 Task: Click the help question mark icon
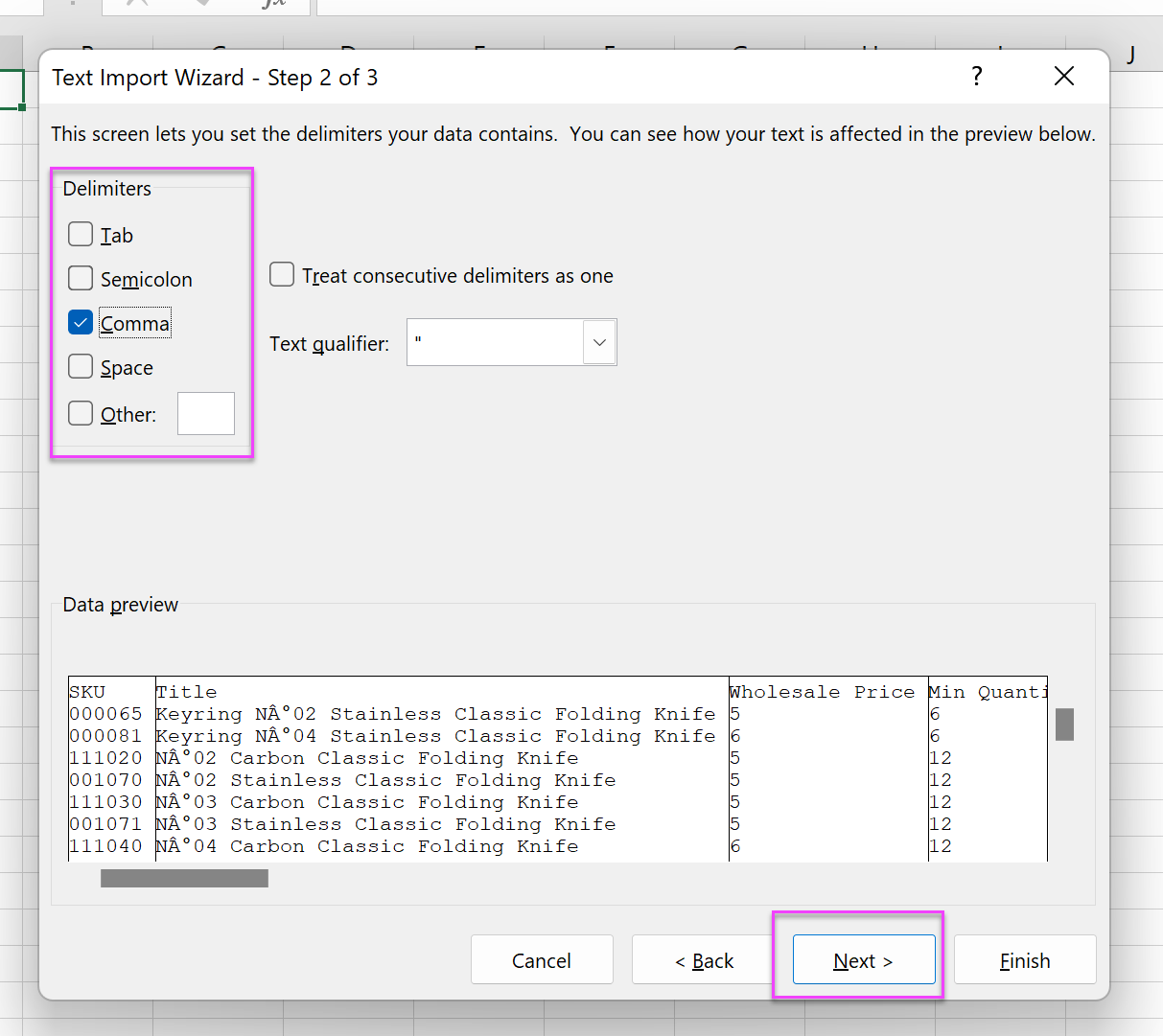(976, 77)
